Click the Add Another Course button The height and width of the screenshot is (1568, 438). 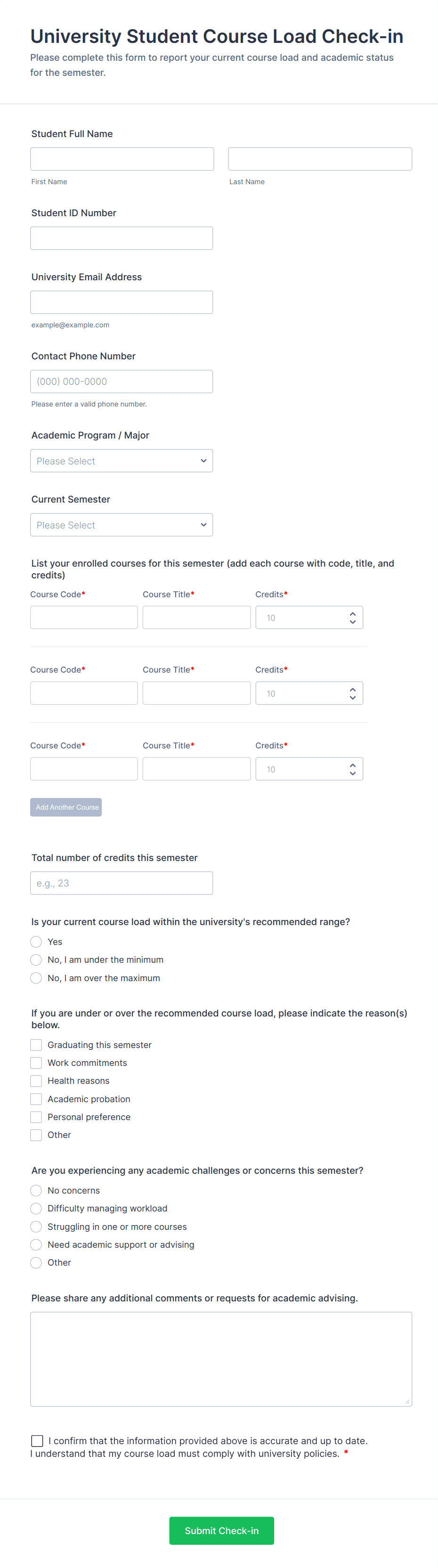pyautogui.click(x=66, y=807)
